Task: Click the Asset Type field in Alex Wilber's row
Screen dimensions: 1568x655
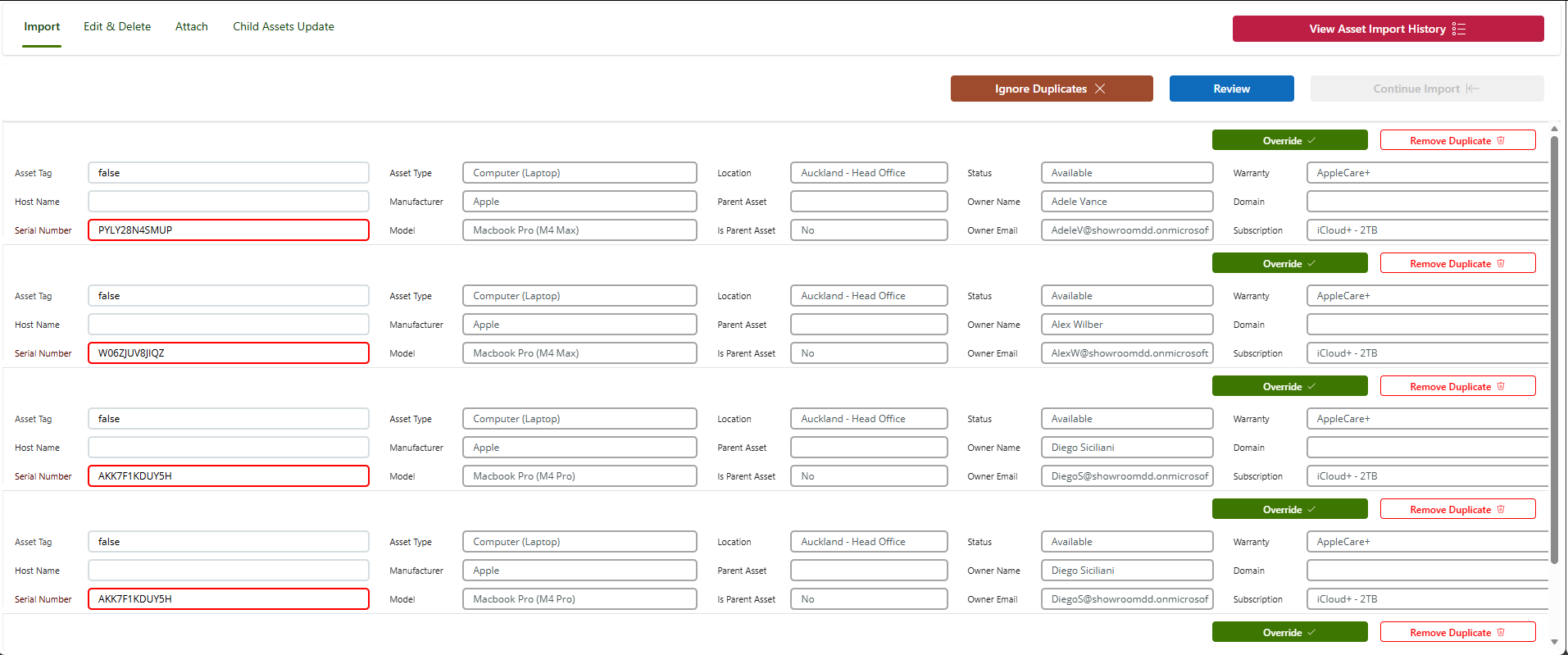Action: [x=579, y=296]
